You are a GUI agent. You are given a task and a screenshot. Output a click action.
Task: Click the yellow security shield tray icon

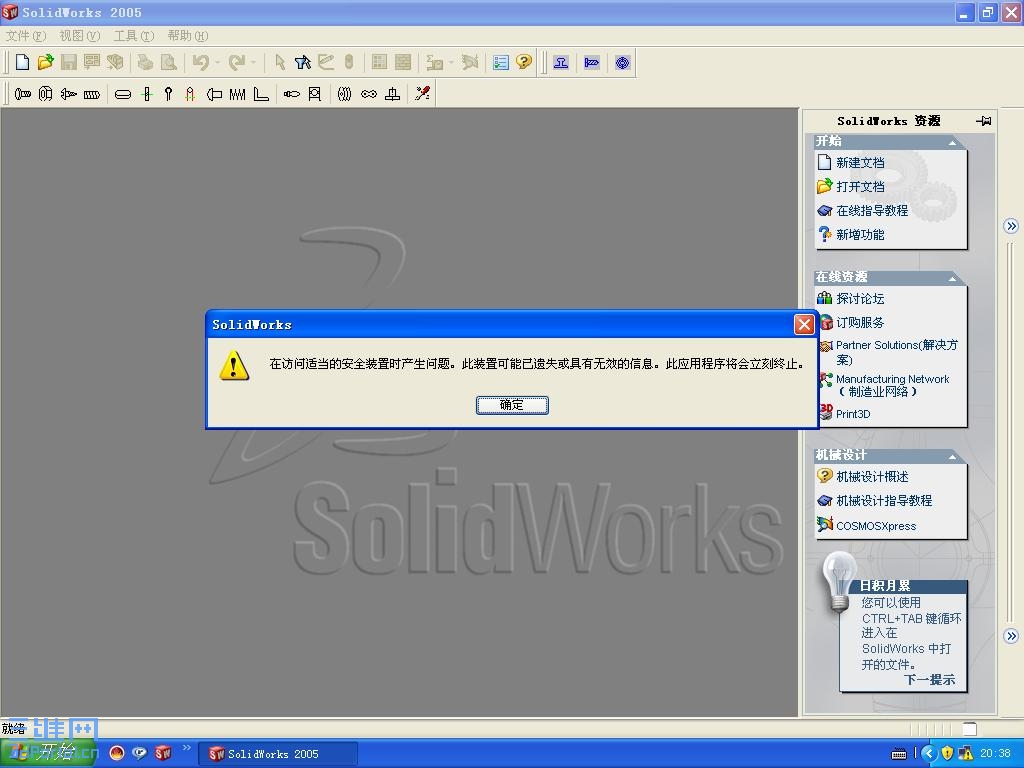[947, 754]
